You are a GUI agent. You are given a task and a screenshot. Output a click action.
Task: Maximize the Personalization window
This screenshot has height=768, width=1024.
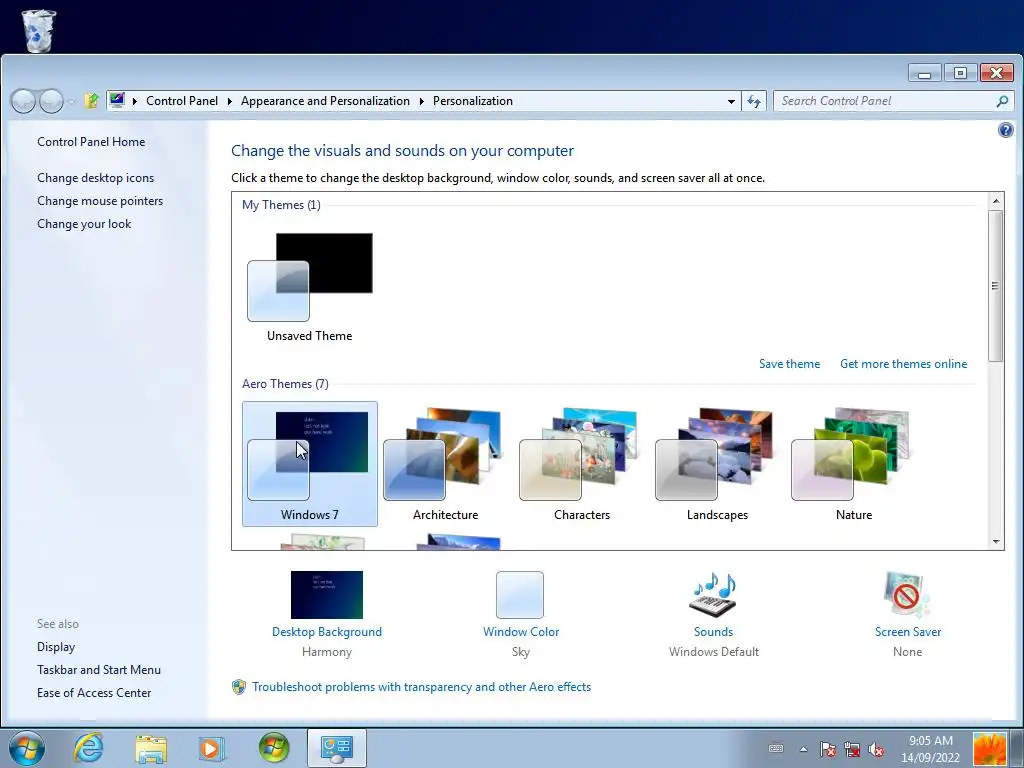[x=960, y=72]
